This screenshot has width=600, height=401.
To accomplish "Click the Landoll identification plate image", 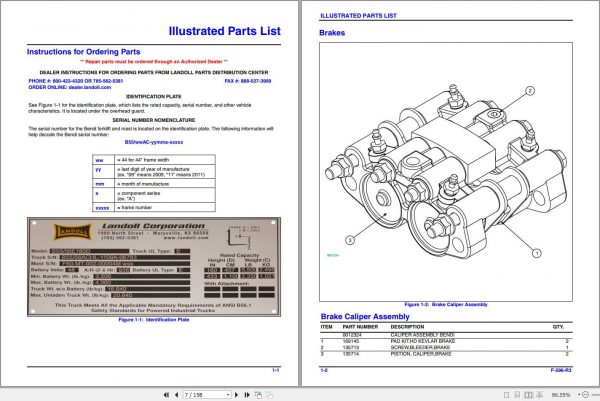I will [x=154, y=267].
